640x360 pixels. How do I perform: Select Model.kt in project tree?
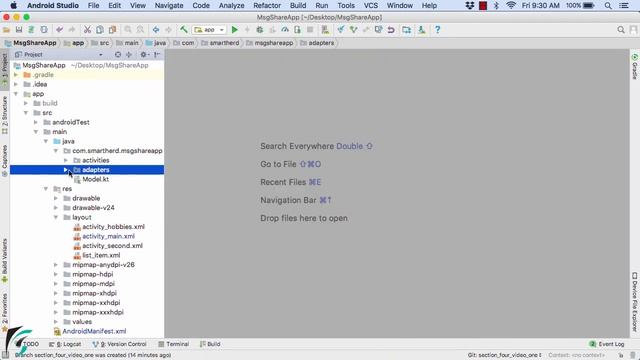95,179
